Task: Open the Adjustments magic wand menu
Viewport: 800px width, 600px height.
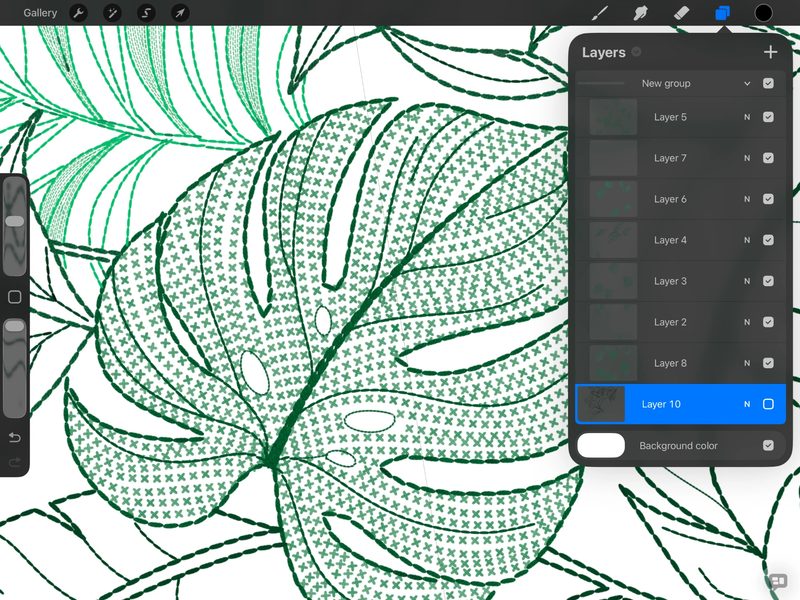Action: (x=112, y=13)
